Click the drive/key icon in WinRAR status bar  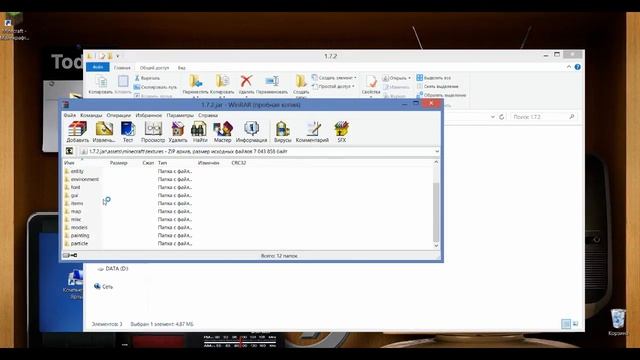pyautogui.click(x=70, y=256)
